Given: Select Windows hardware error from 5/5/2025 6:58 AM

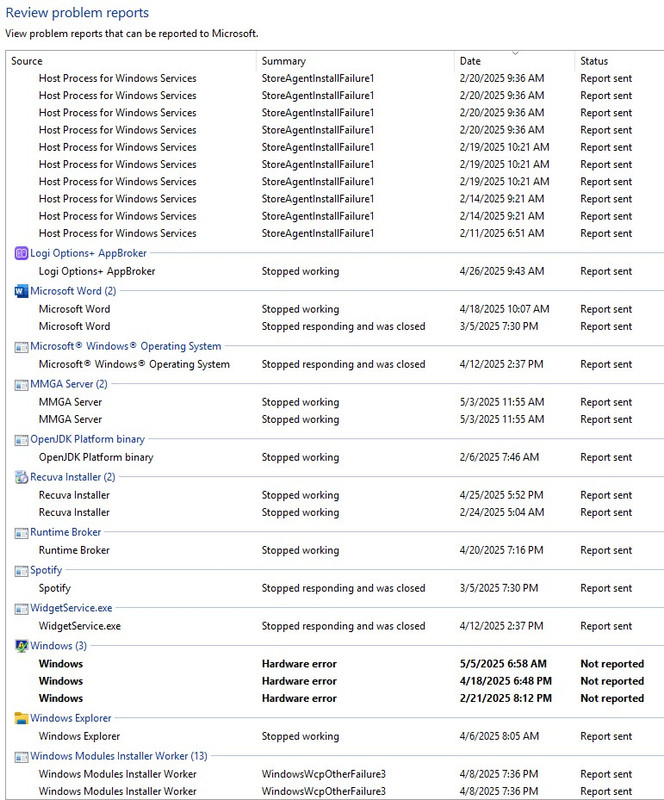Looking at the screenshot, I should pyautogui.click(x=335, y=664).
